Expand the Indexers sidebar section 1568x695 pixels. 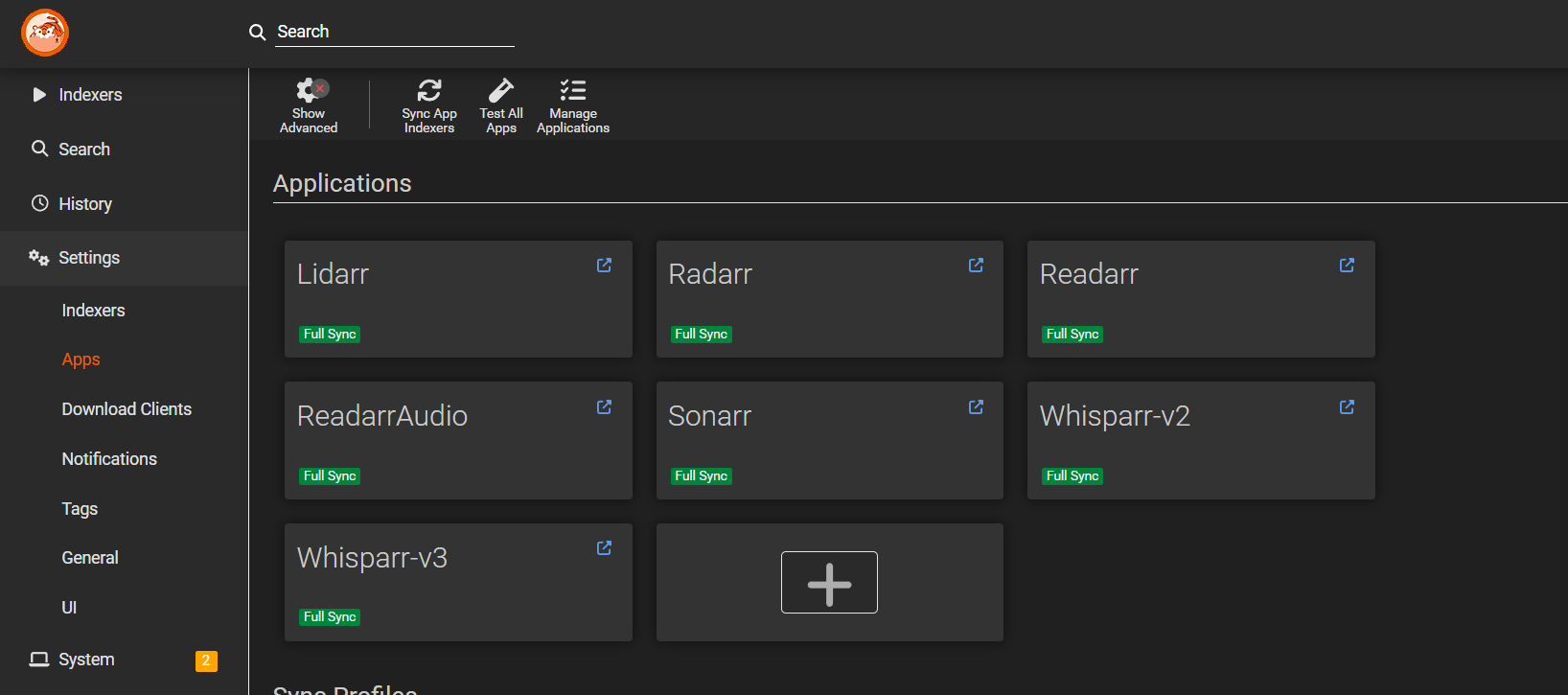click(90, 95)
